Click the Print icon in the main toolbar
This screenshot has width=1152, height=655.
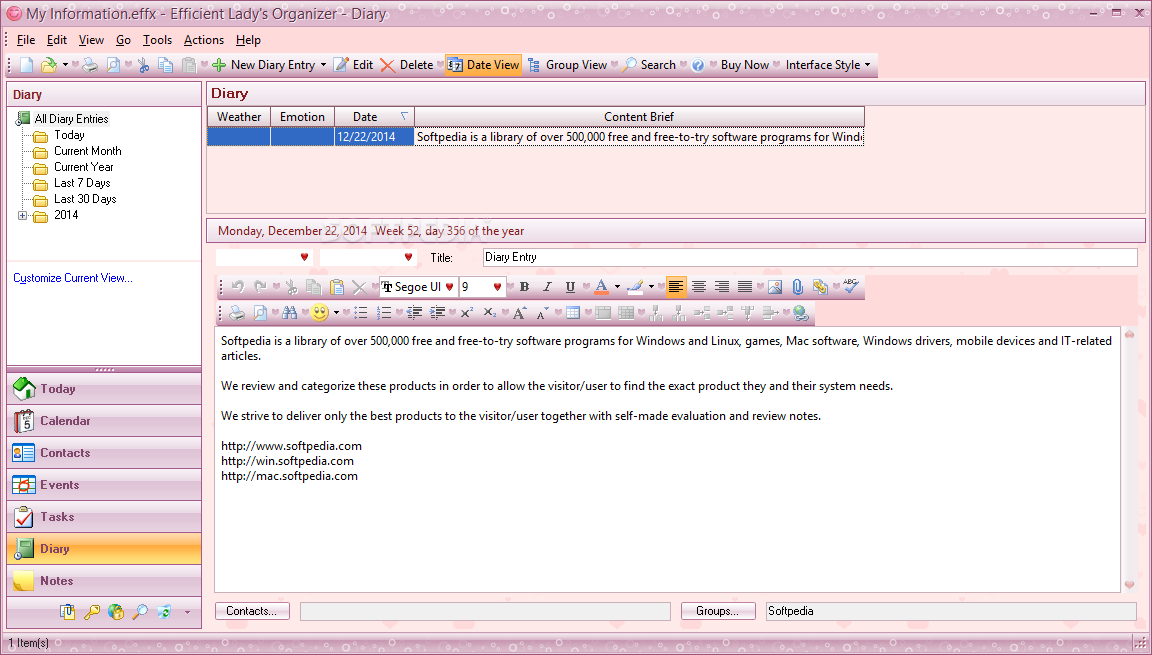(x=90, y=65)
